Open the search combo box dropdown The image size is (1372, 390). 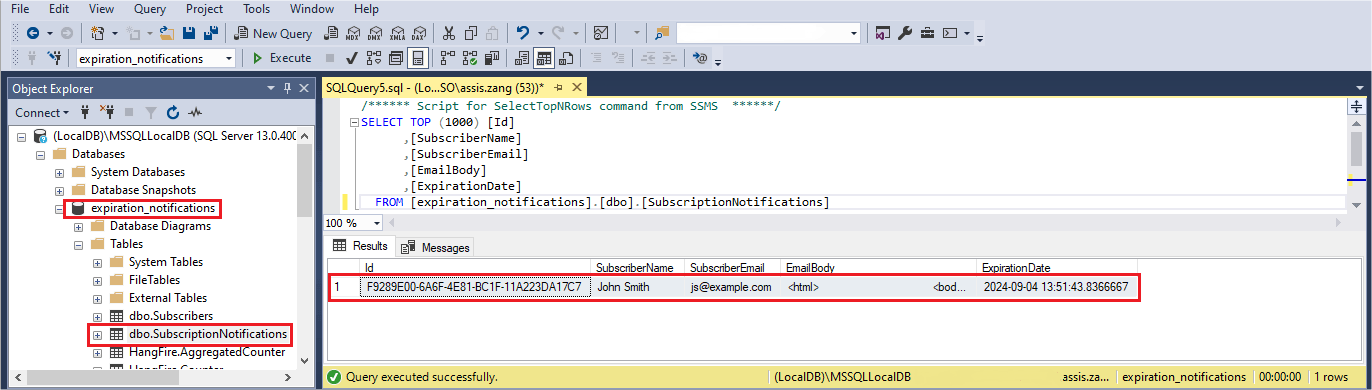coord(853,33)
